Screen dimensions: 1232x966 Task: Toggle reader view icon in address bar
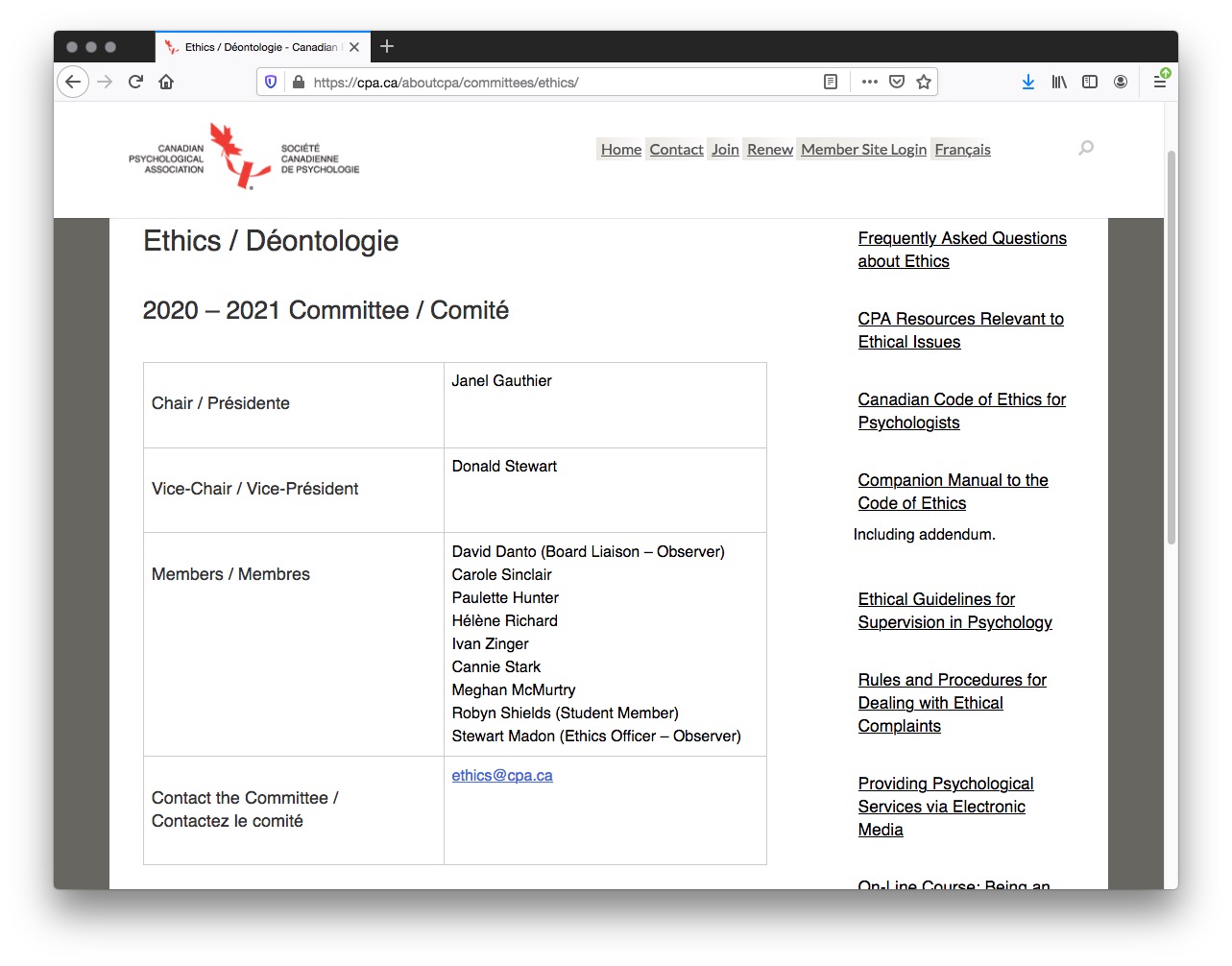tap(831, 82)
